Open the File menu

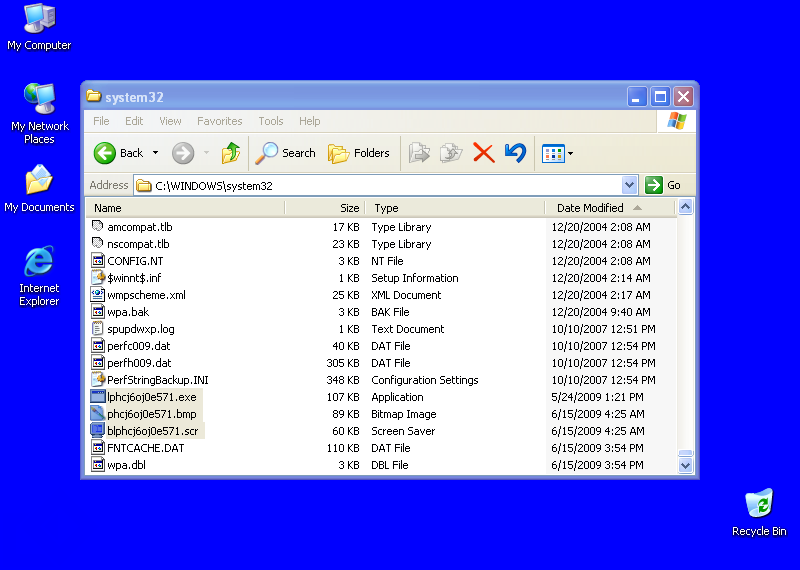(x=101, y=121)
